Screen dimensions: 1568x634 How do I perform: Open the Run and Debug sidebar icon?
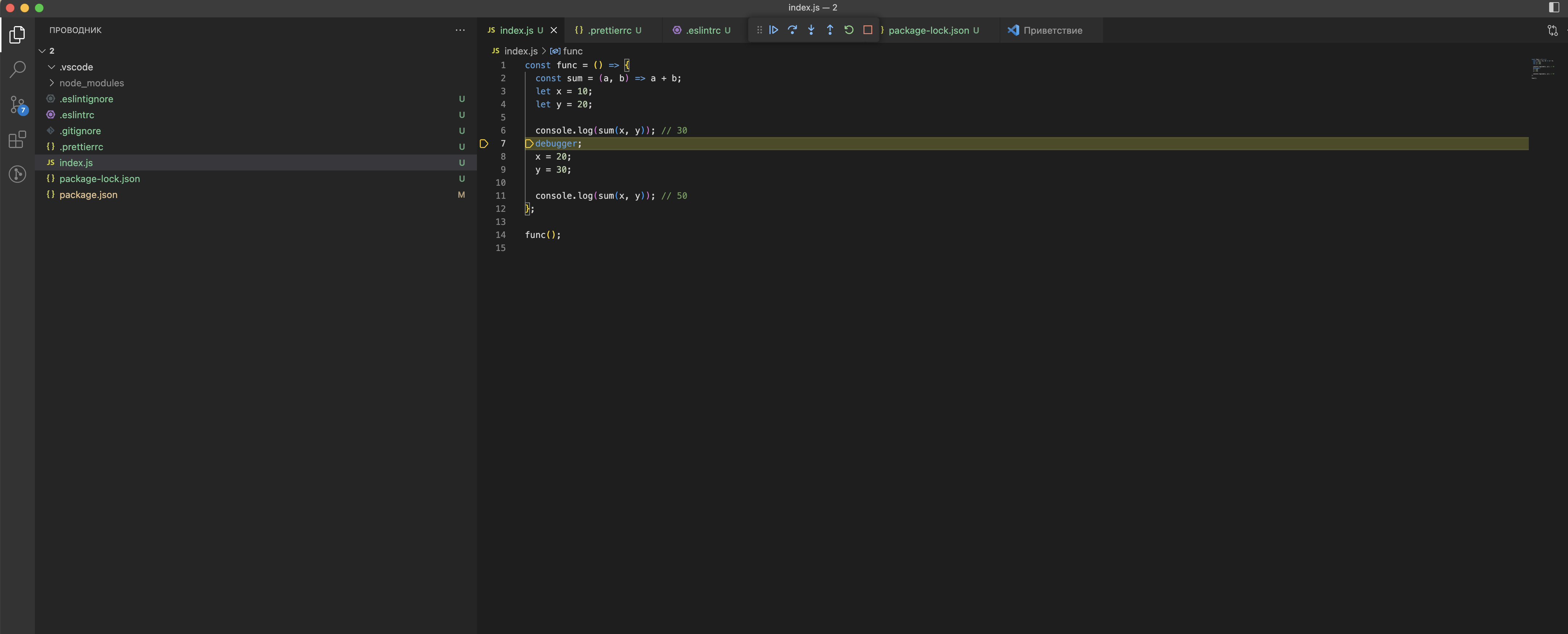[17, 174]
